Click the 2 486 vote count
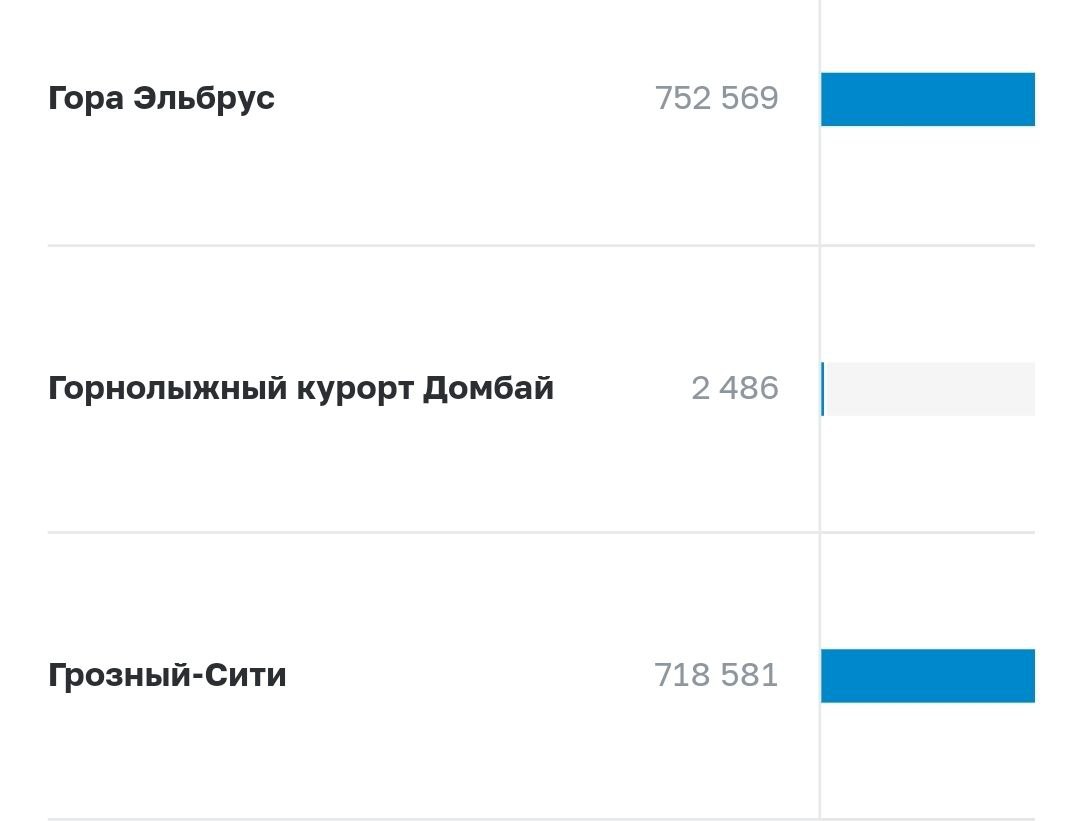 click(735, 388)
